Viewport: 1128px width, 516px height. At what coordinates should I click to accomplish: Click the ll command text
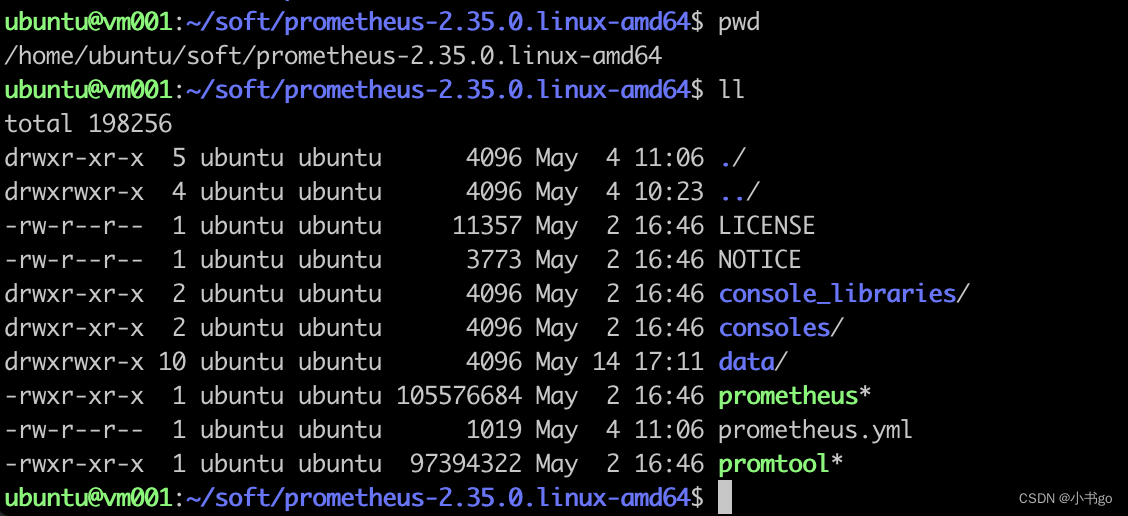731,90
